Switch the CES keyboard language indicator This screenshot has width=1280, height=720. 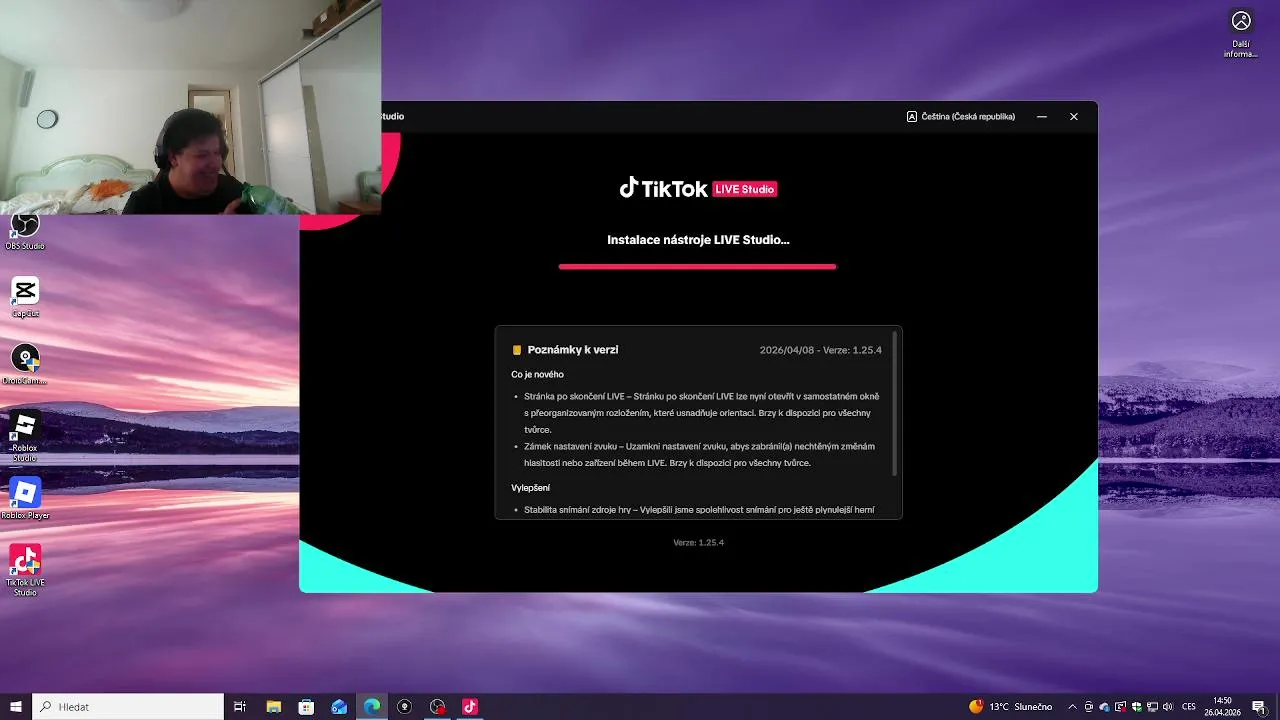coord(1189,706)
